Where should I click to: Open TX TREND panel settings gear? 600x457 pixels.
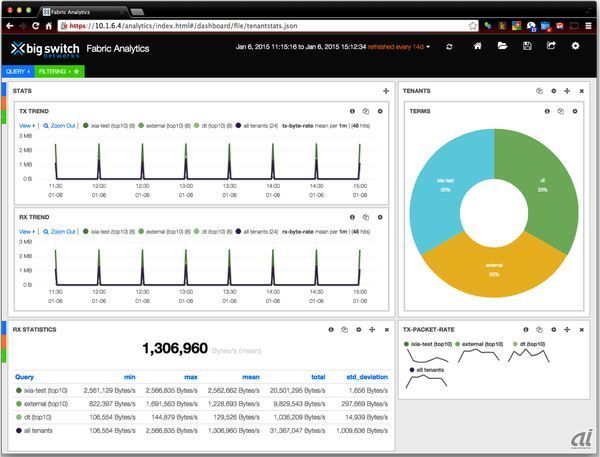[379, 111]
